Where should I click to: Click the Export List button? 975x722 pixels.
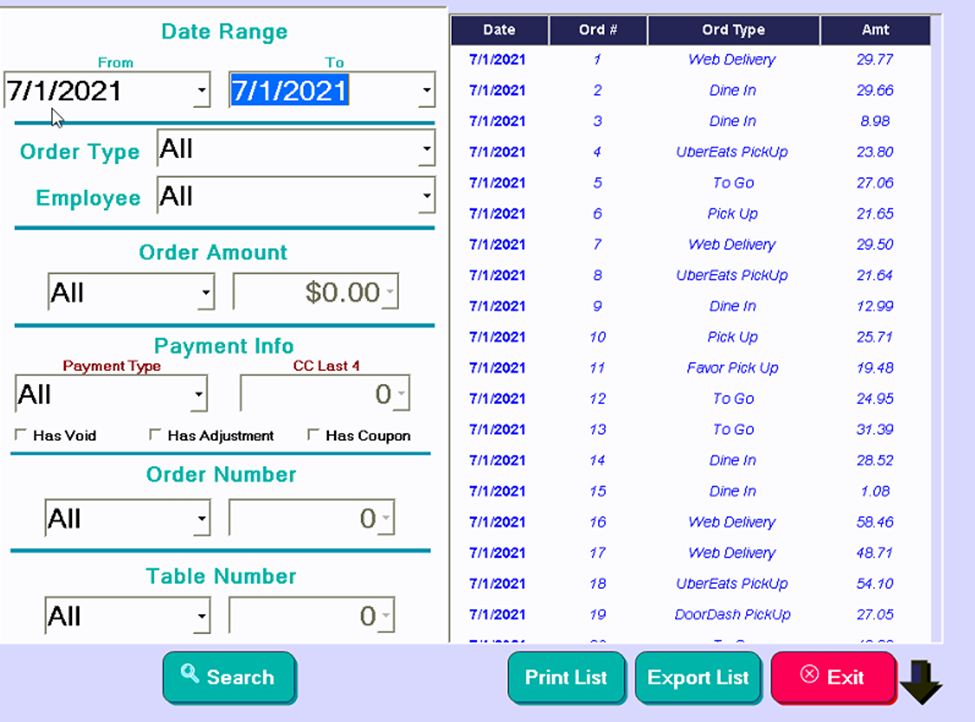point(698,677)
